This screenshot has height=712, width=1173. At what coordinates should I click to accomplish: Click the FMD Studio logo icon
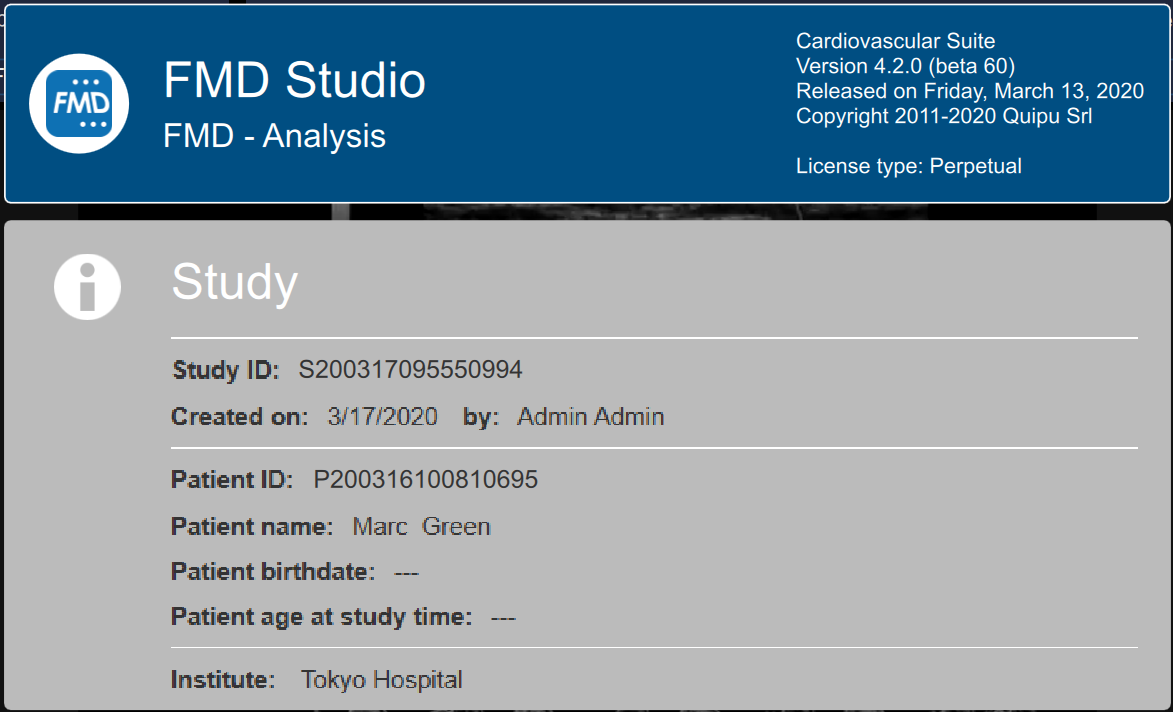[79, 103]
